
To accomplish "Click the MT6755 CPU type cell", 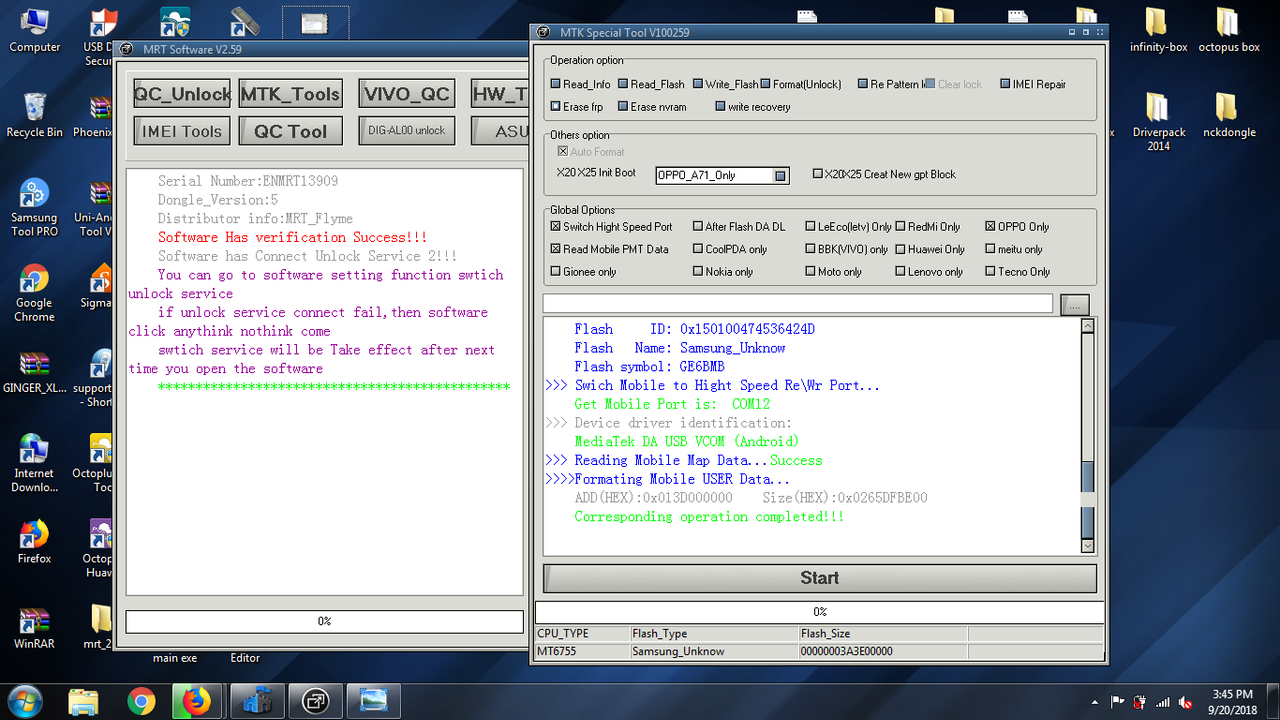I will coord(582,651).
